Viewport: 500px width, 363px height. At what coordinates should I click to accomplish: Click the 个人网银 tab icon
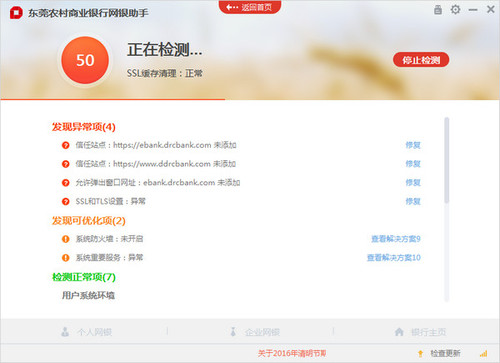(65, 332)
